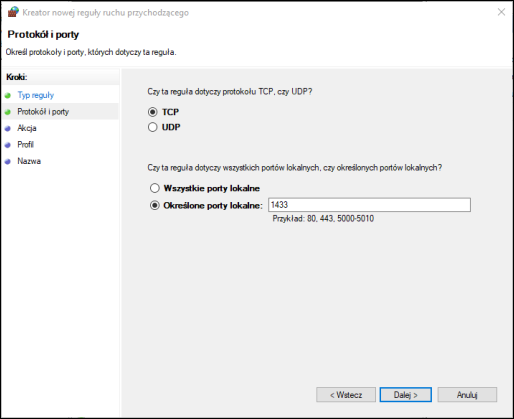The width and height of the screenshot is (514, 419).
Task: Close the inbound rule wizard window
Action: coord(501,12)
